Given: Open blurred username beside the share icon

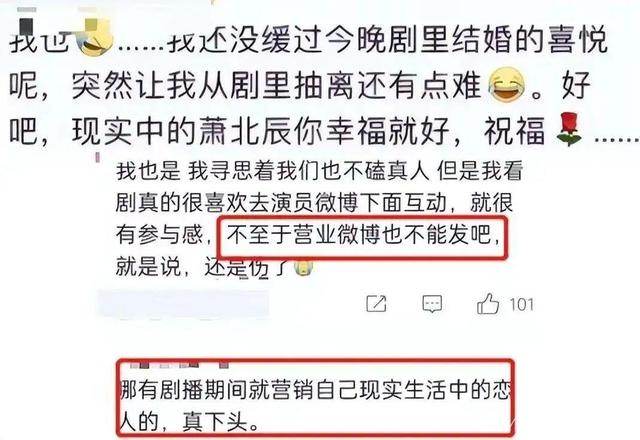Looking at the screenshot, I should pos(183,304).
